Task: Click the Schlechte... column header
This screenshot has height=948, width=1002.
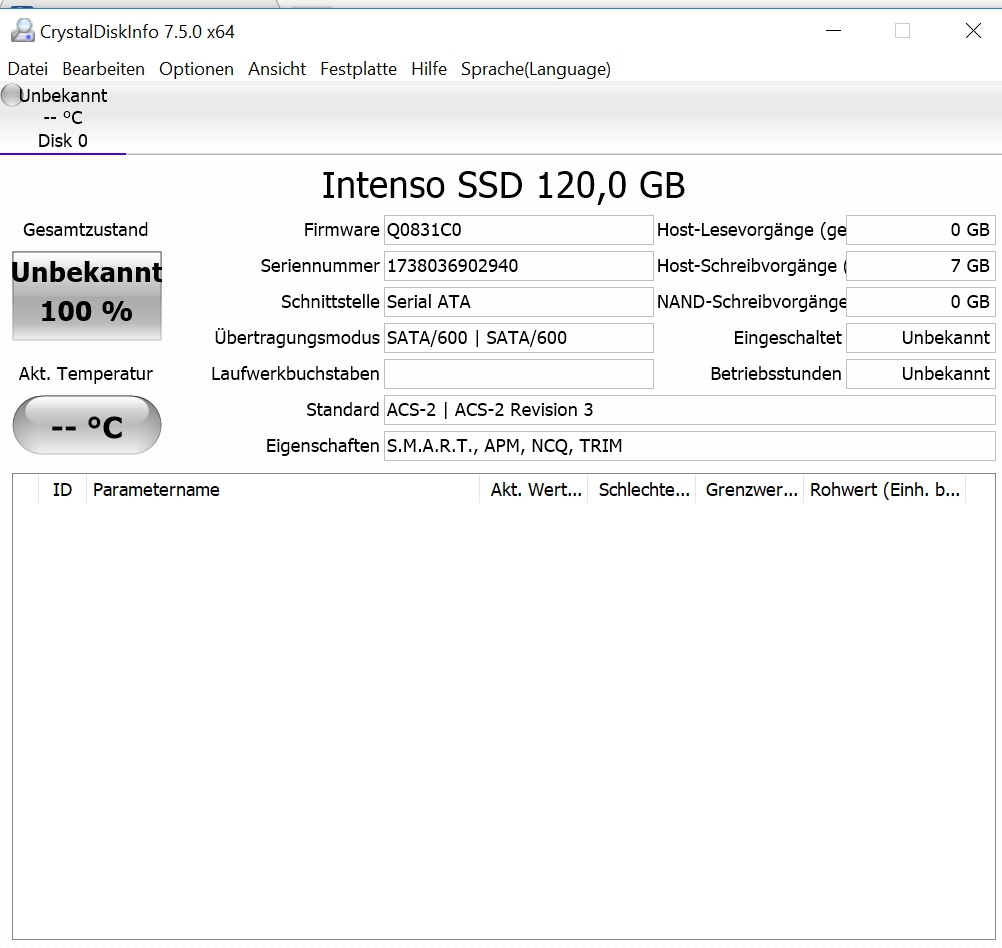Action: tap(642, 490)
